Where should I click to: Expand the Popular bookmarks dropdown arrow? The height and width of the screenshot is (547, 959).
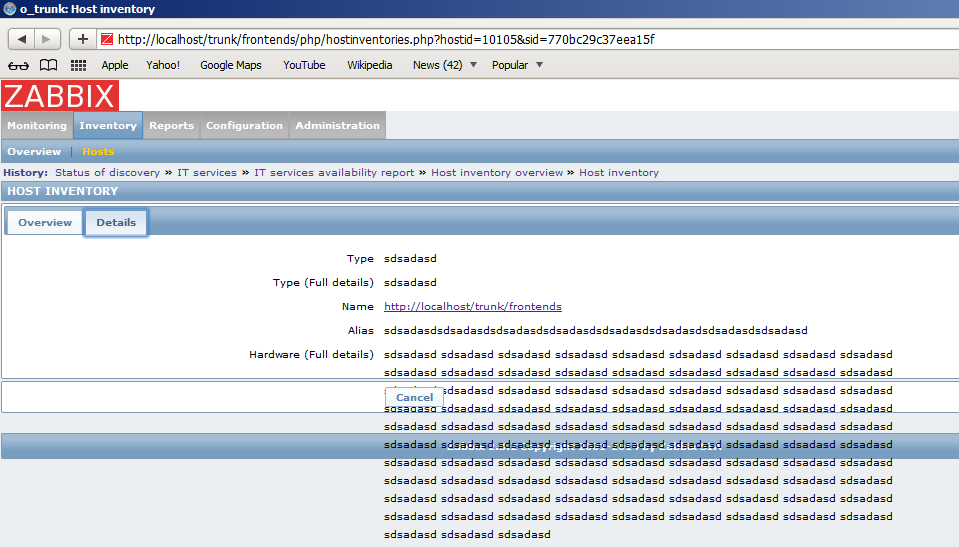coord(539,65)
